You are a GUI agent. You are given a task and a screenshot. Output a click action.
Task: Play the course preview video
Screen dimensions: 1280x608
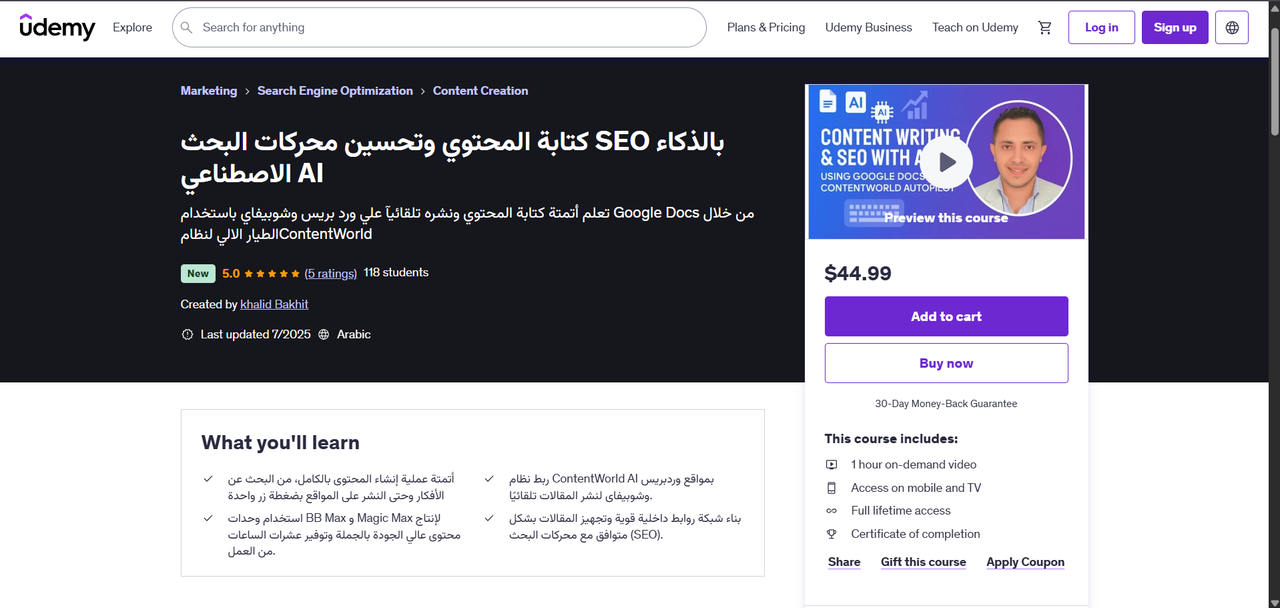(x=946, y=162)
